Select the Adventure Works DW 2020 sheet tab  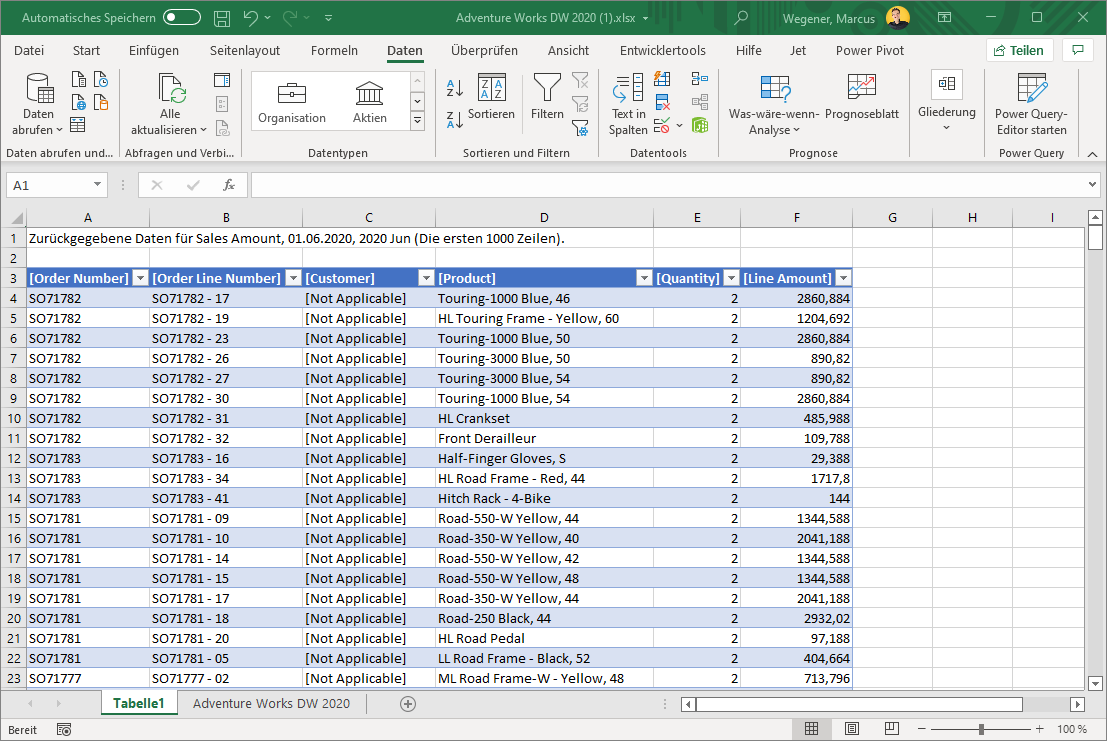[271, 704]
